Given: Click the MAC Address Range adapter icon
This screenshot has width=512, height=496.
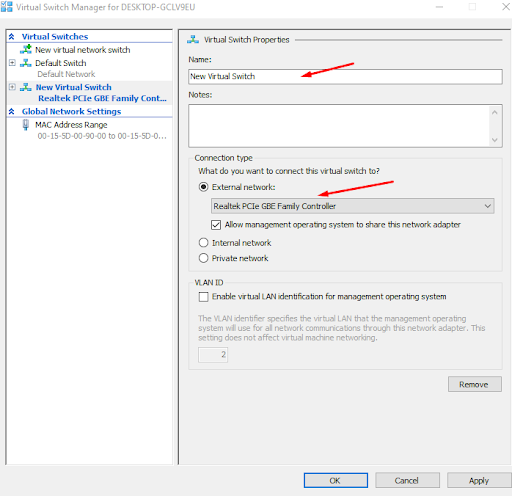Looking at the screenshot, I should [26, 125].
